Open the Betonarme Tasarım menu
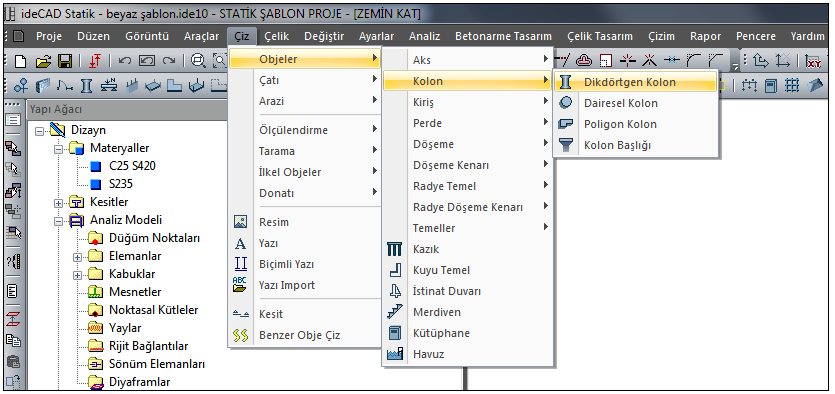The height and width of the screenshot is (394, 835). (x=503, y=36)
